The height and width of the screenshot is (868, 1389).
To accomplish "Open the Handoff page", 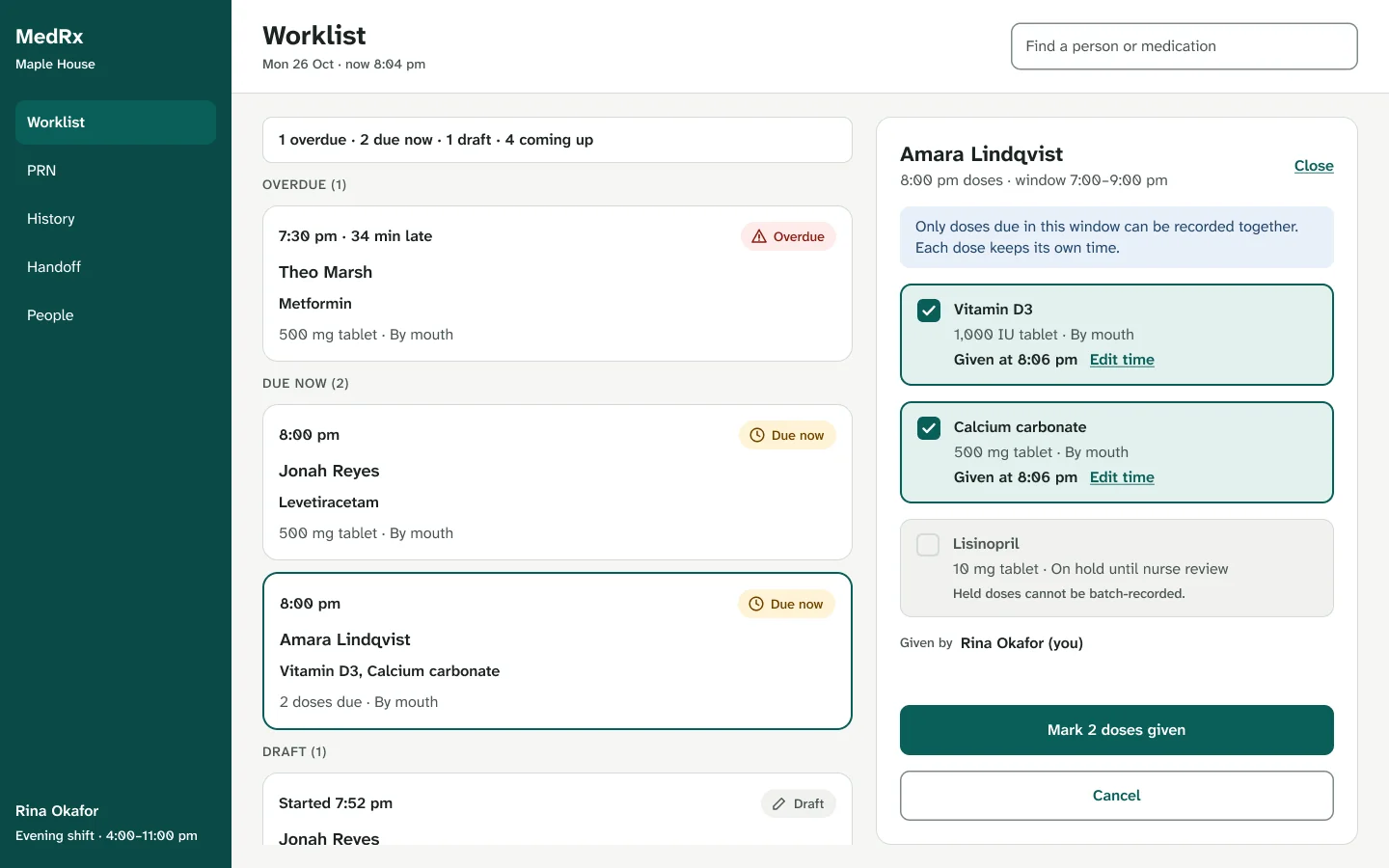I will (116, 267).
